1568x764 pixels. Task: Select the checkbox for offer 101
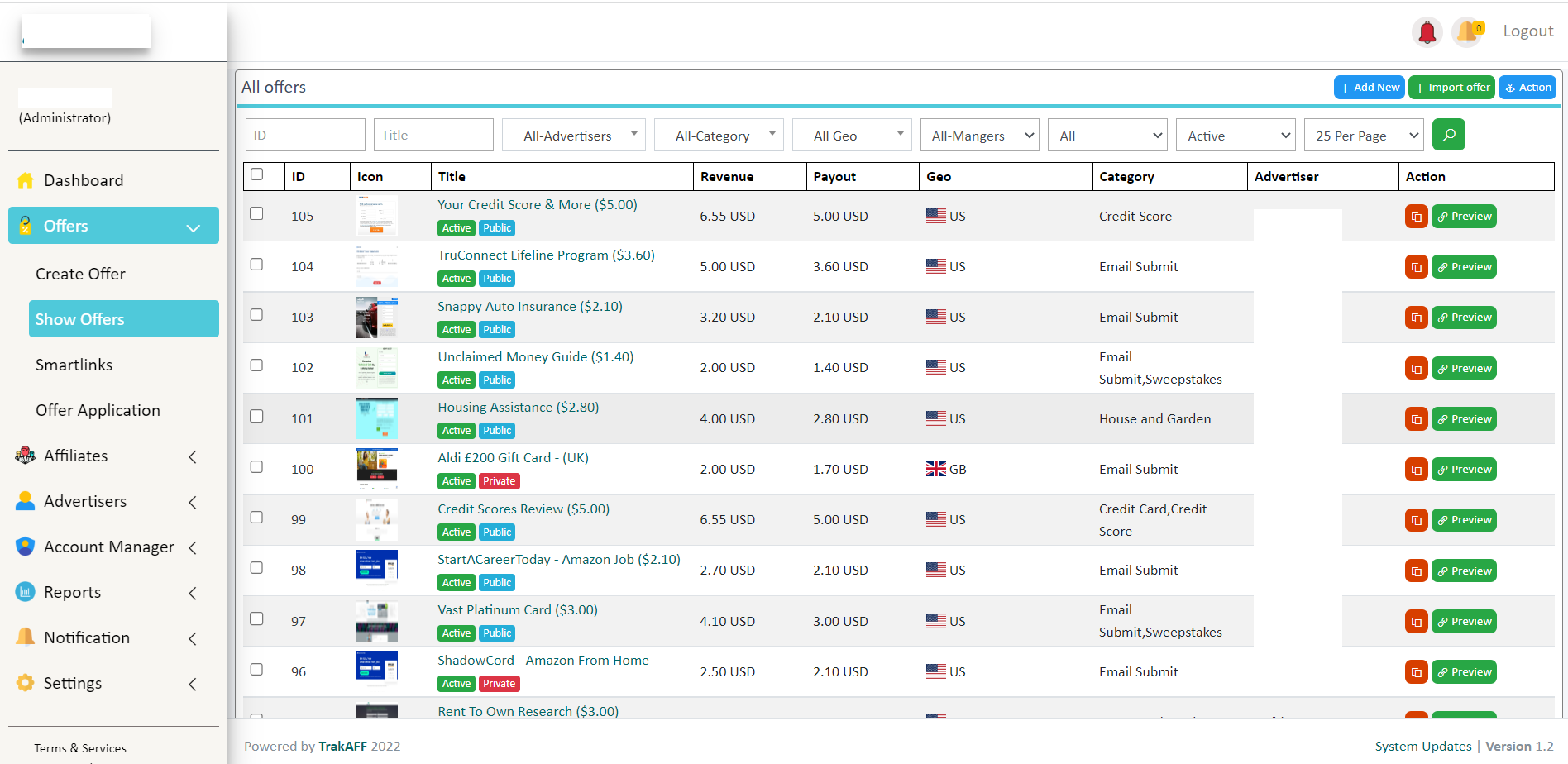257,416
